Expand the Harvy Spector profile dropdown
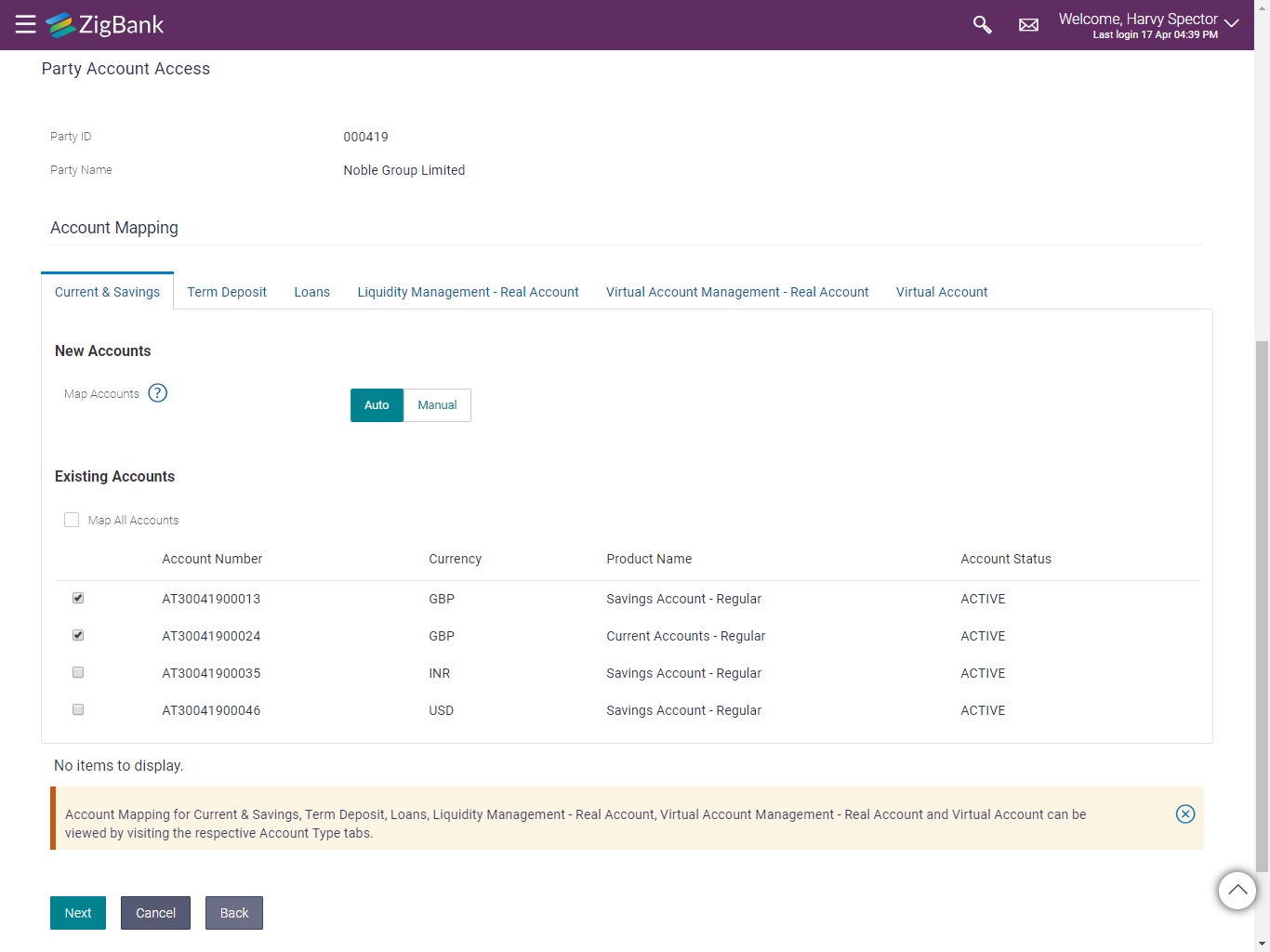 click(1232, 23)
